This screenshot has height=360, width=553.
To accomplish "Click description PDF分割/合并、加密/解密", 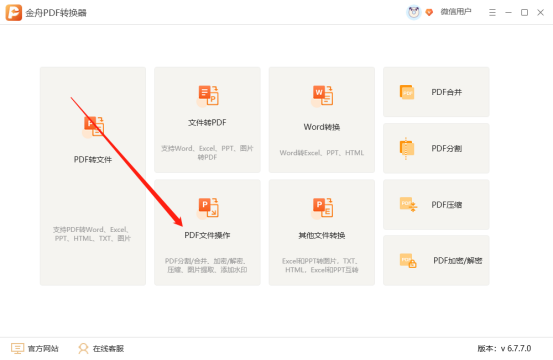I will pyautogui.click(x=207, y=265).
